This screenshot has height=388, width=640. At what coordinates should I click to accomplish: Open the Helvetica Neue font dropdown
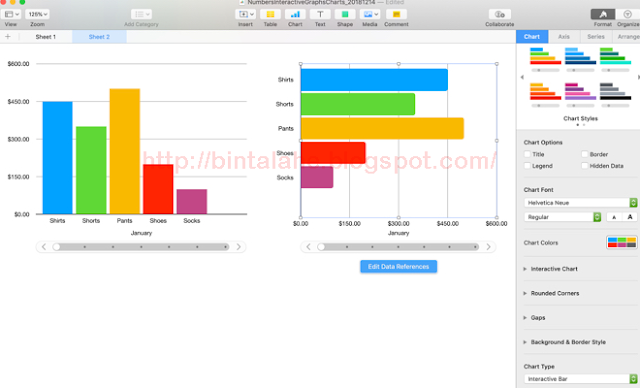(x=580, y=203)
